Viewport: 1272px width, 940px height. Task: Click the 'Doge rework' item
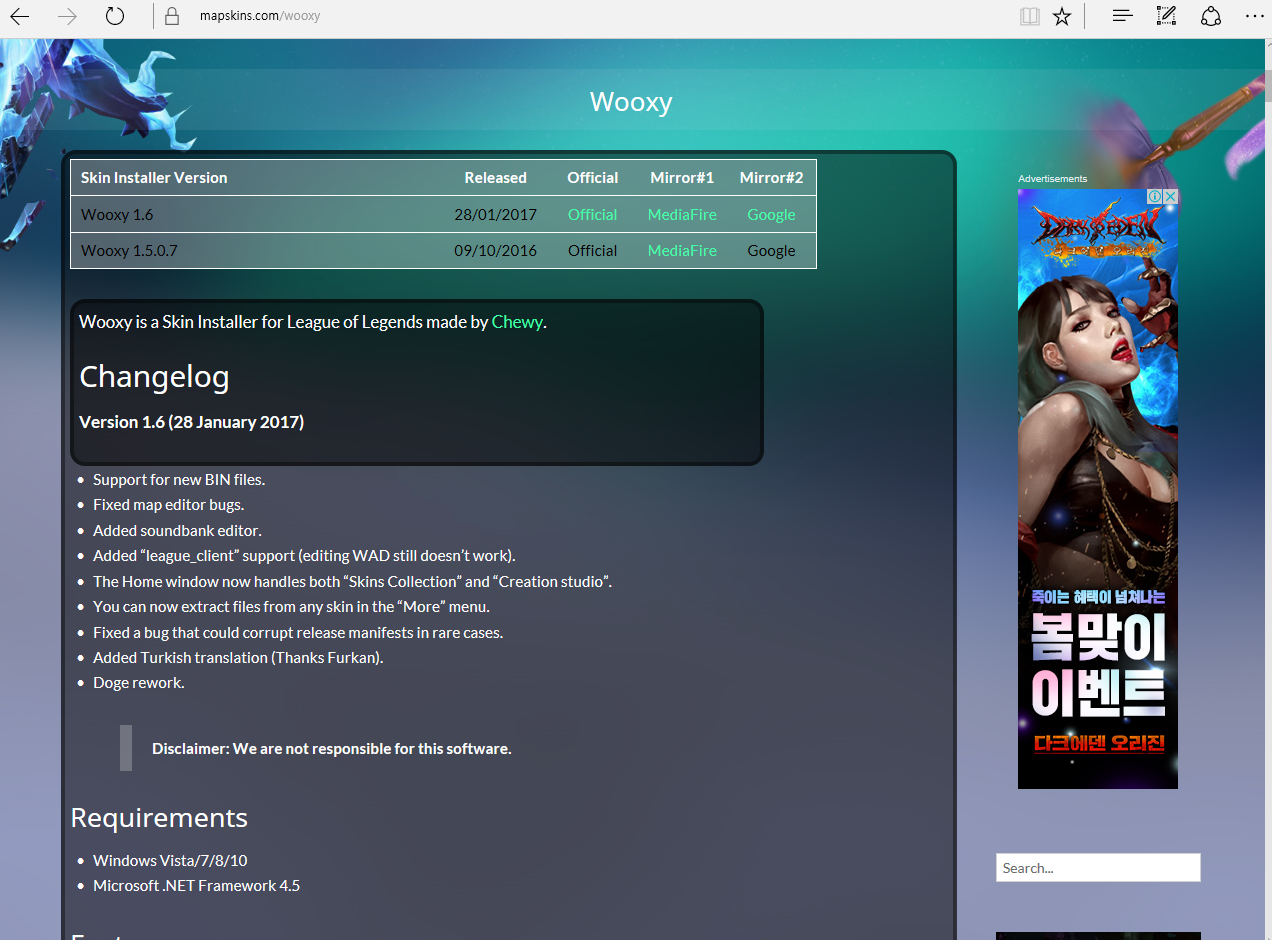[x=139, y=682]
